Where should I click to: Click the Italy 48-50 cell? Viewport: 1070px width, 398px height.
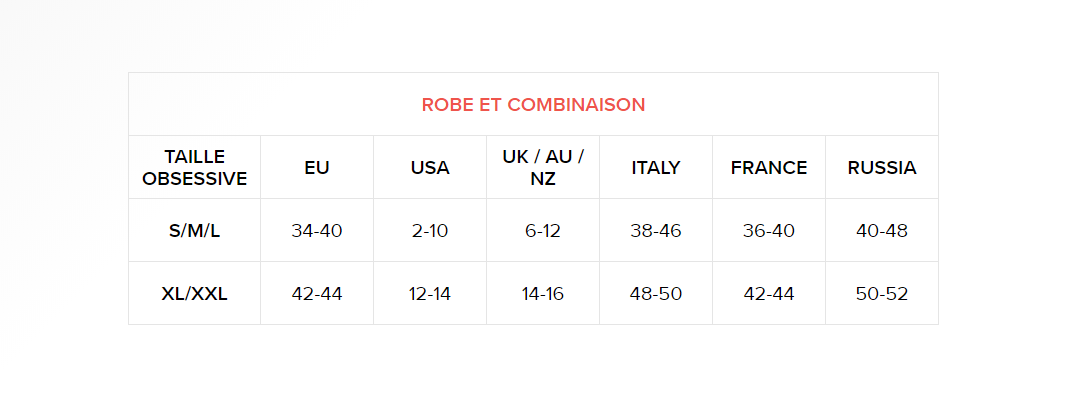pos(656,294)
